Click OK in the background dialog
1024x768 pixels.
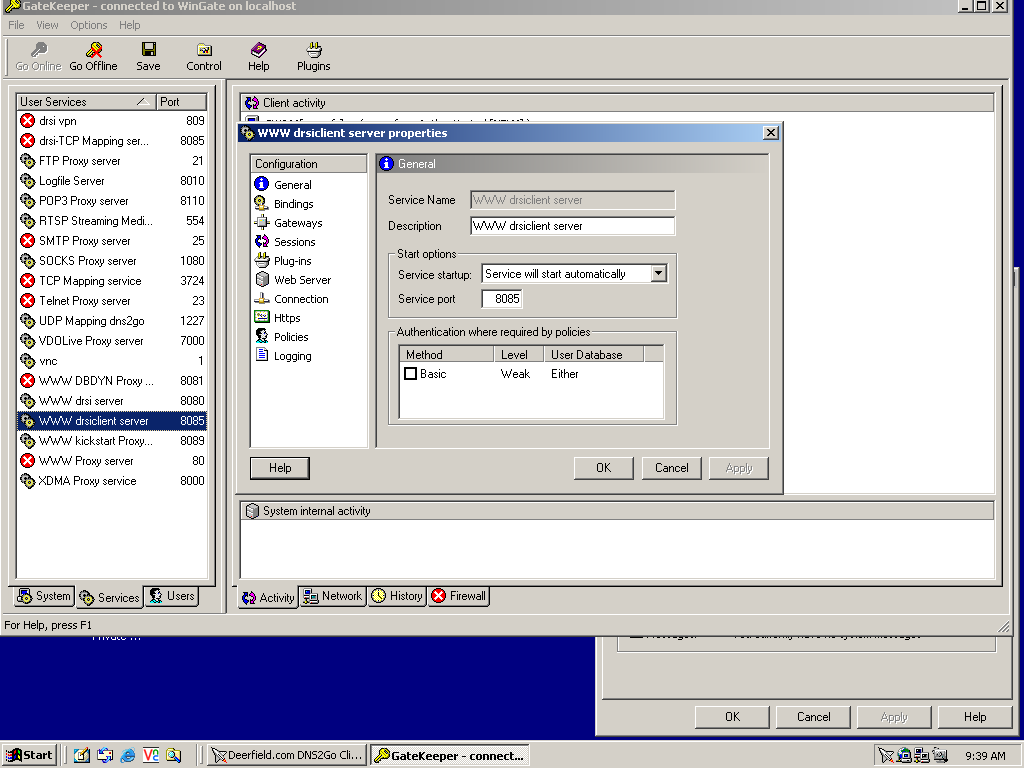click(x=732, y=716)
